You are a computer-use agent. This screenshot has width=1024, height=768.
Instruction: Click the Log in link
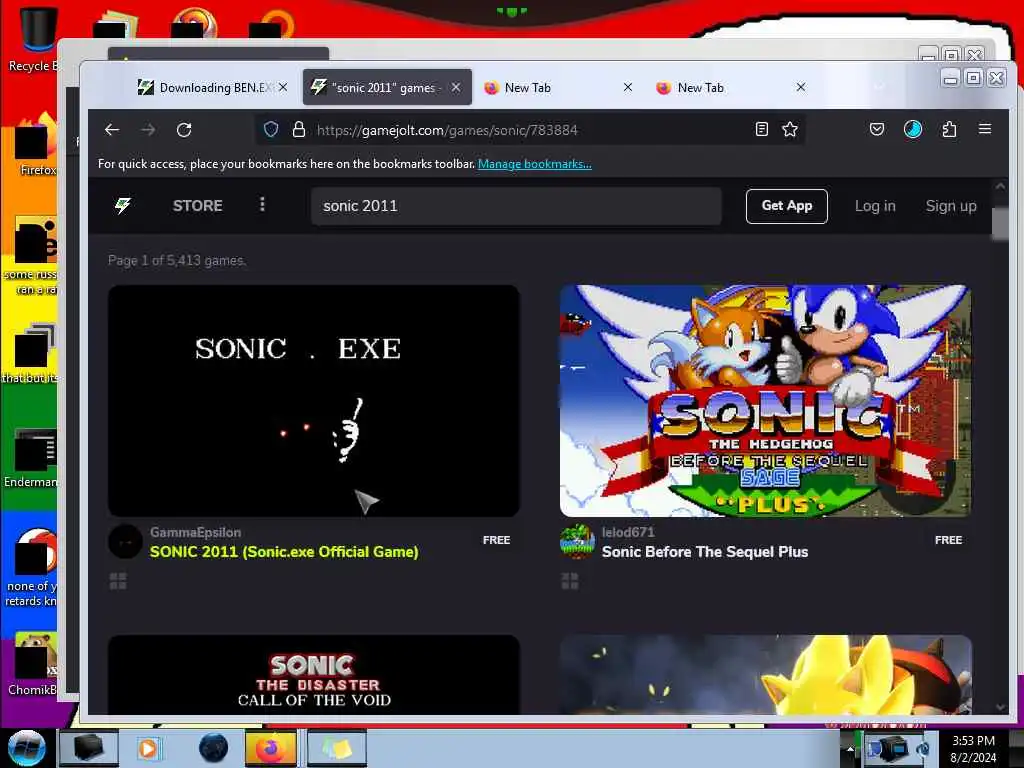875,206
